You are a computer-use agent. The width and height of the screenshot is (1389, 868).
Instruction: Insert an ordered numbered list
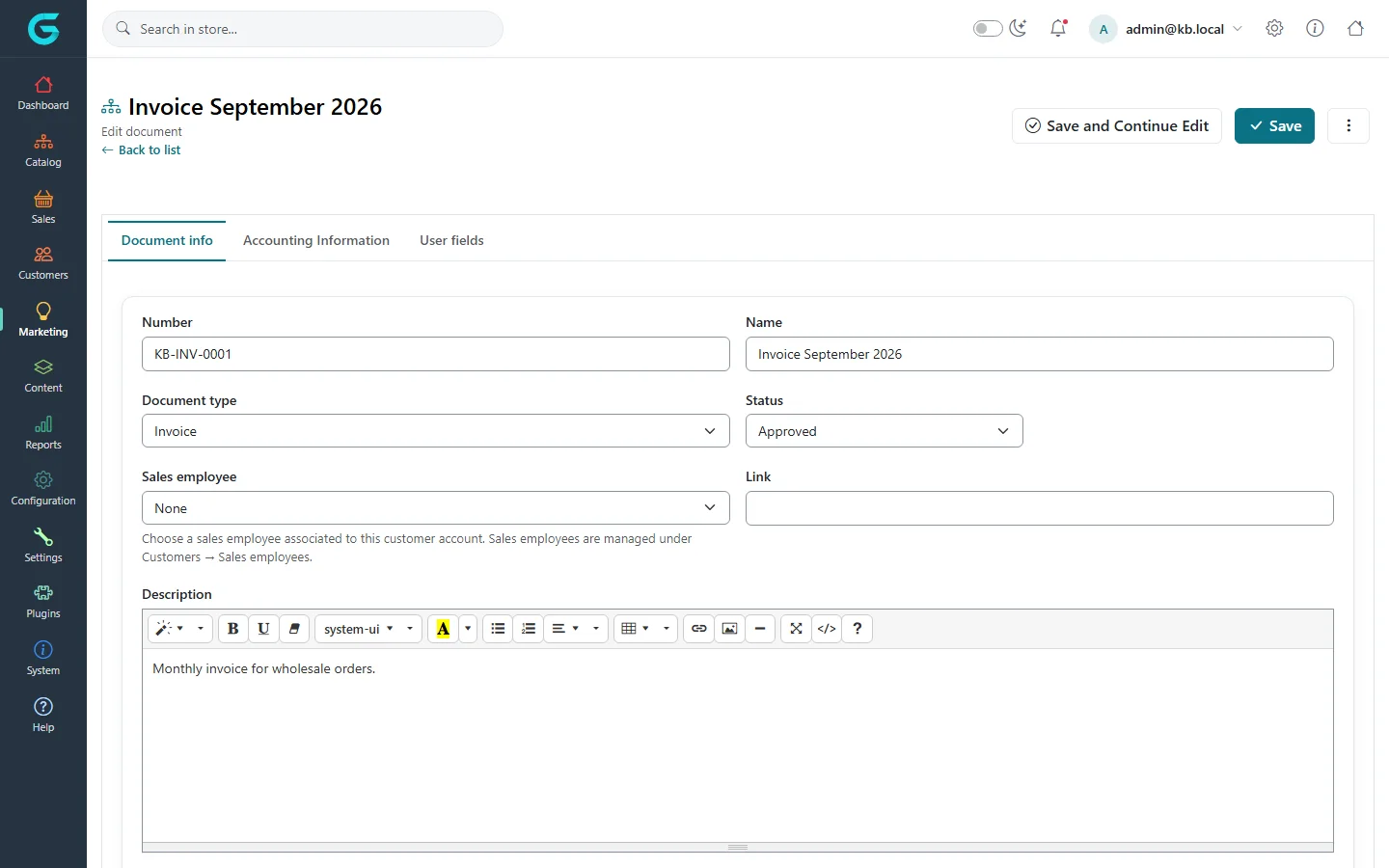click(x=529, y=629)
